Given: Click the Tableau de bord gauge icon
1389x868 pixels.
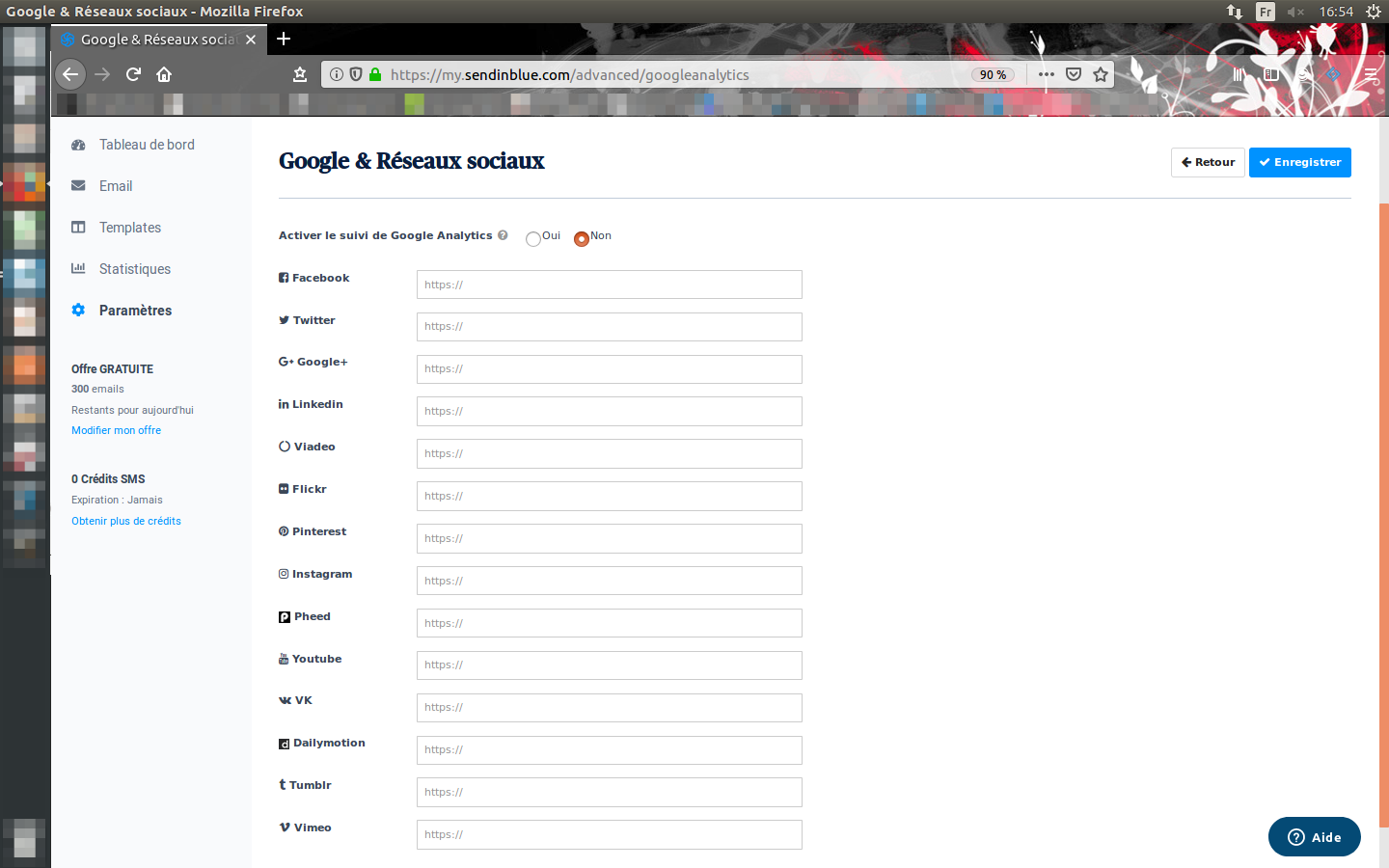Looking at the screenshot, I should (78, 145).
